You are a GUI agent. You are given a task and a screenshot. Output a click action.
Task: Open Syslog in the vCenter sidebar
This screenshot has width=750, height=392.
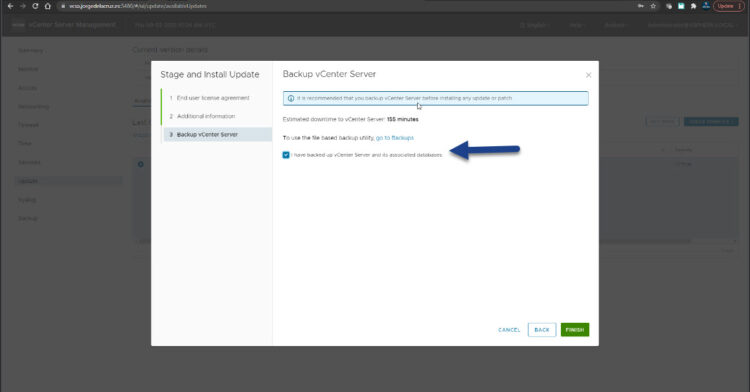point(27,200)
